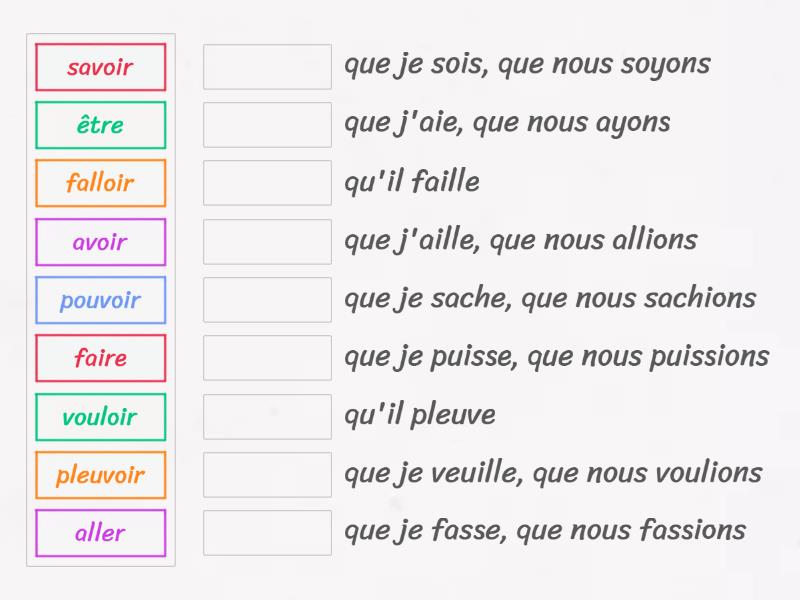
Task: Select the aller word tile
Action: pyautogui.click(x=100, y=533)
